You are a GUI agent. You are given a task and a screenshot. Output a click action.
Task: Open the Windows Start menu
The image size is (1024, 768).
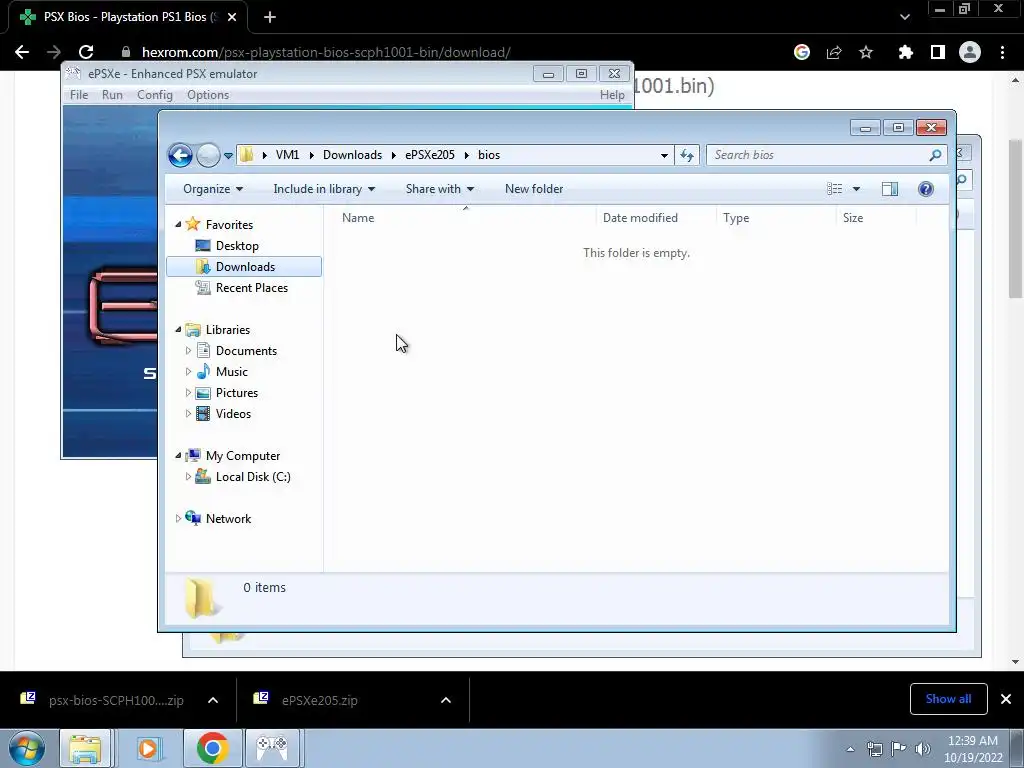(27, 748)
